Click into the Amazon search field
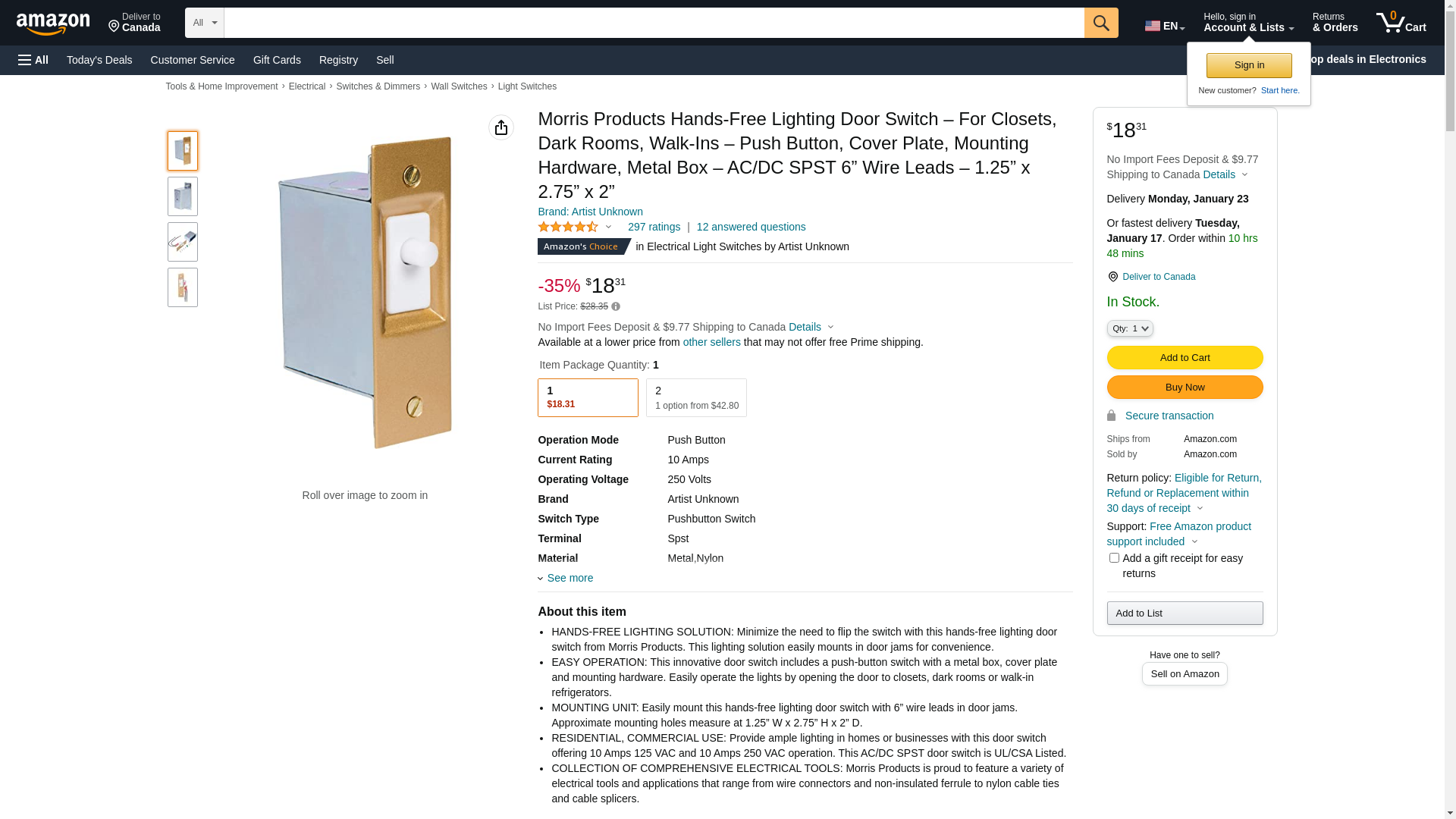Screen dimensions: 1456x819 (654, 23)
